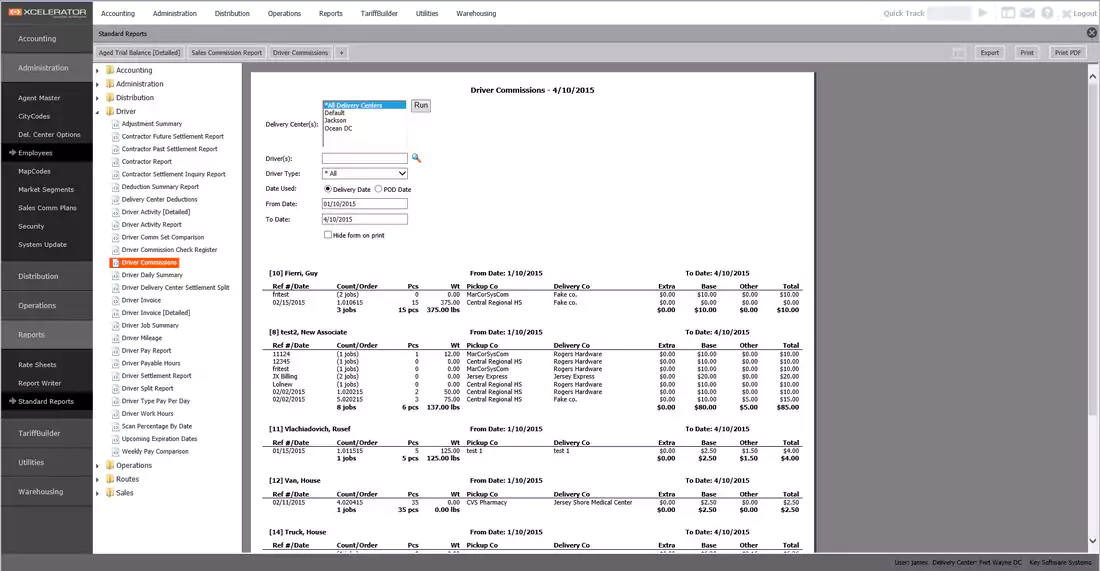Open the Driver Type dropdown
Image resolution: width=1100 pixels, height=571 pixels.
click(364, 173)
